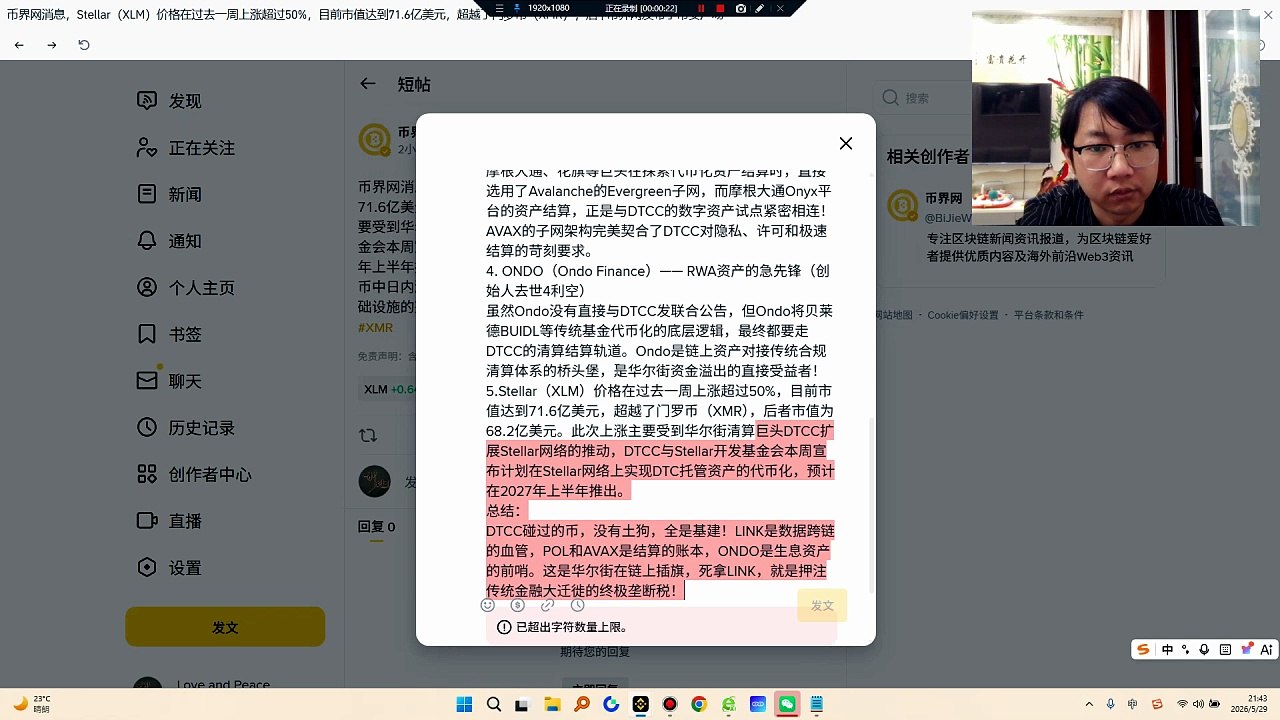Stop the screen recording

click(720, 8)
